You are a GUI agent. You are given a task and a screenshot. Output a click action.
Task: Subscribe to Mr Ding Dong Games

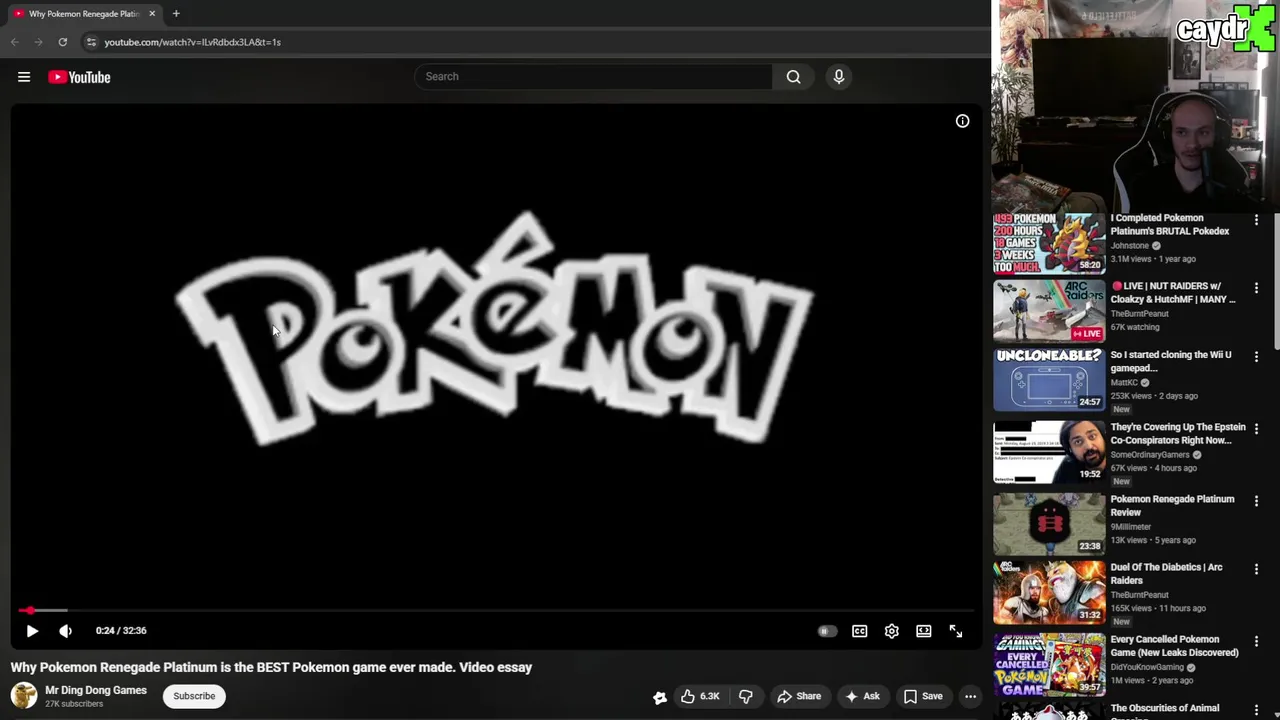pyautogui.click(x=194, y=696)
